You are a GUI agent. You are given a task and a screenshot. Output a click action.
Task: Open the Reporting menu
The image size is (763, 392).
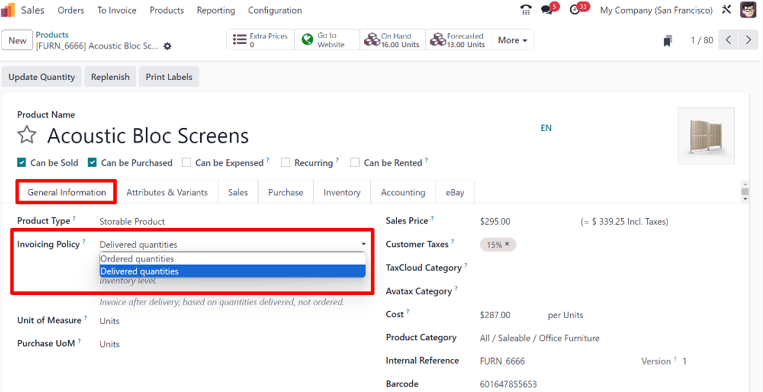pos(216,10)
